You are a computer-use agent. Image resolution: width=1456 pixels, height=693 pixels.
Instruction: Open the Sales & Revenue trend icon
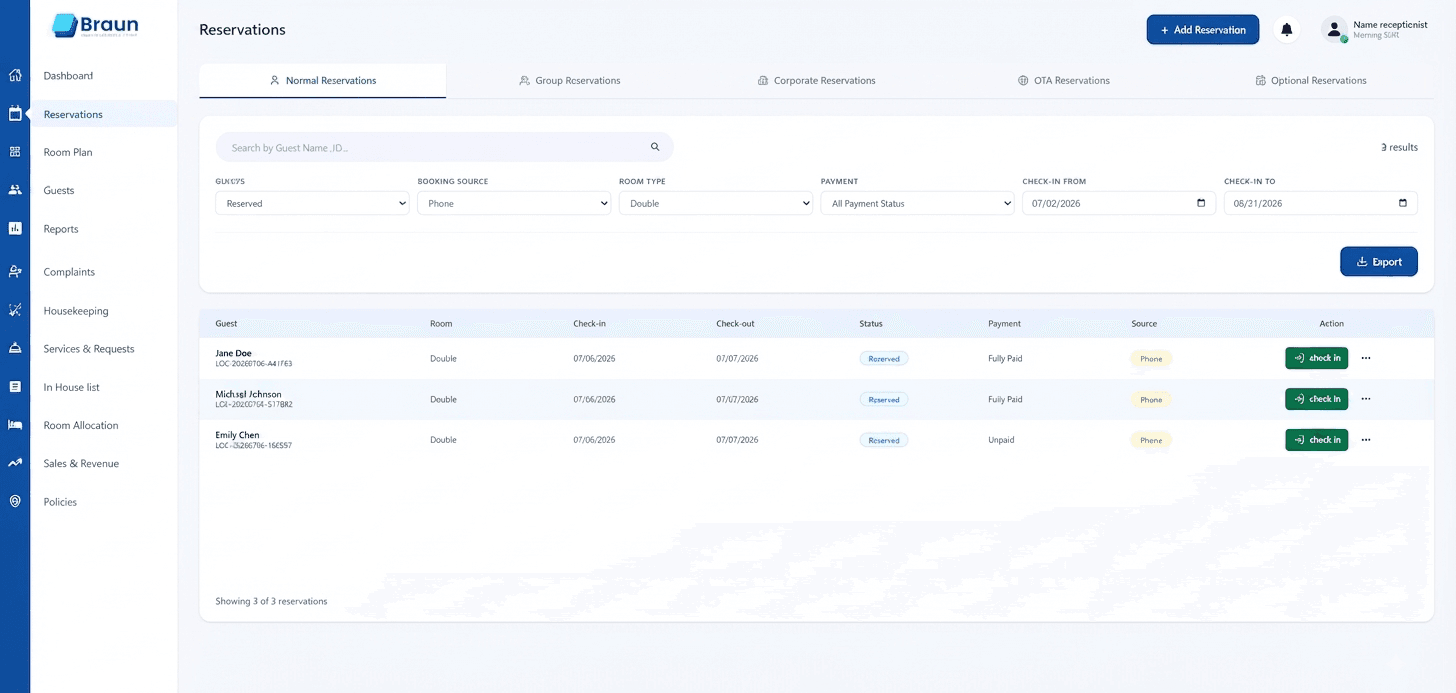click(x=15, y=463)
